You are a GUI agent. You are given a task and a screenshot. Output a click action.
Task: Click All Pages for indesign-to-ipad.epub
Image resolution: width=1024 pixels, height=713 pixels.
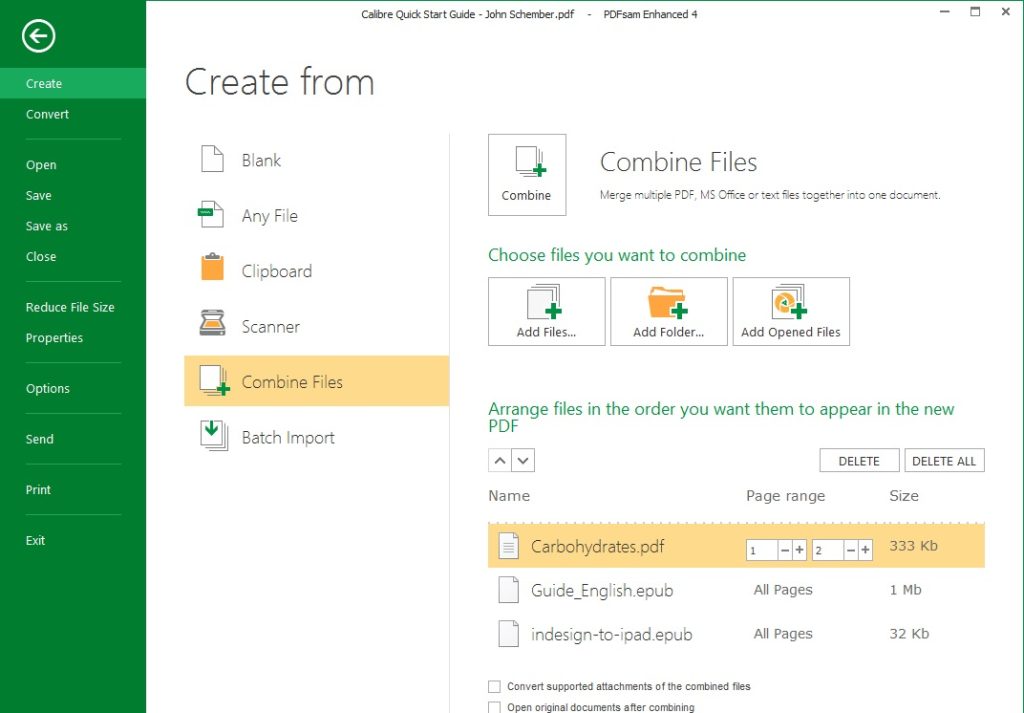pos(783,633)
